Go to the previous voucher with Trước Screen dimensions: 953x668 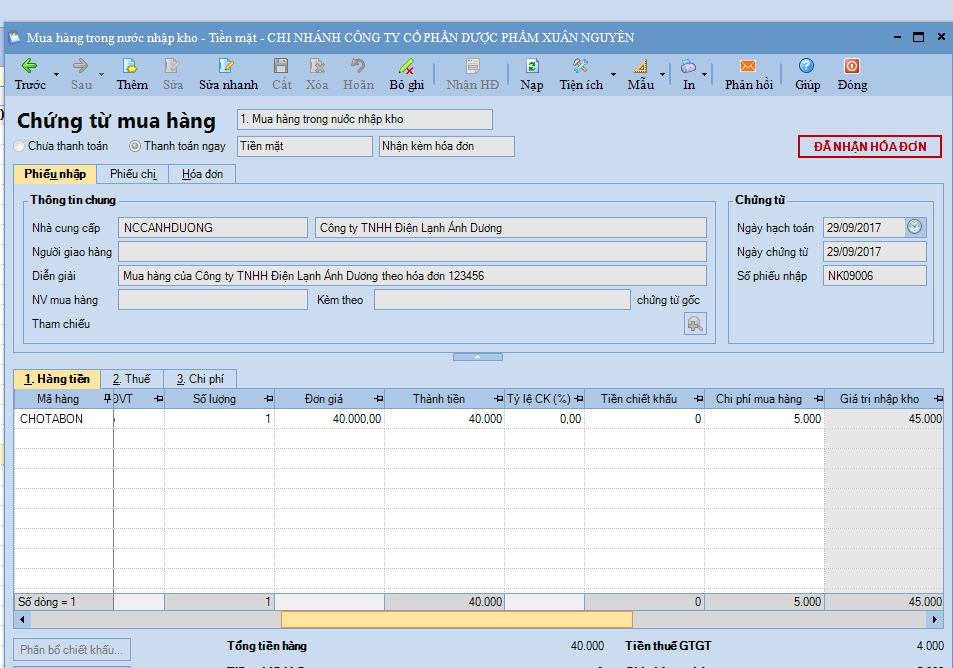[x=30, y=74]
